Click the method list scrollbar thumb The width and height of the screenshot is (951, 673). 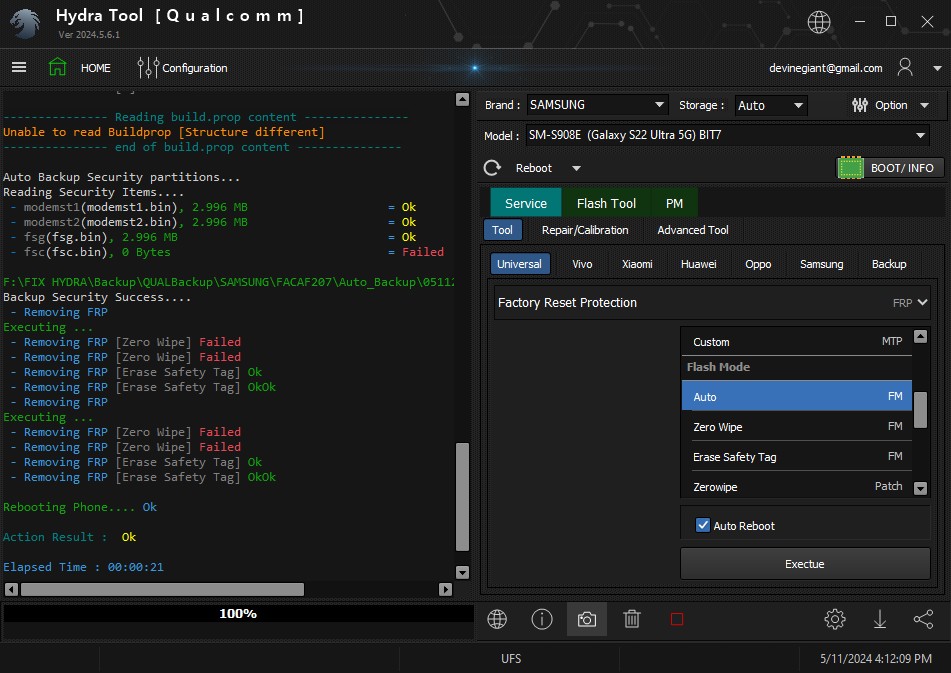(920, 410)
